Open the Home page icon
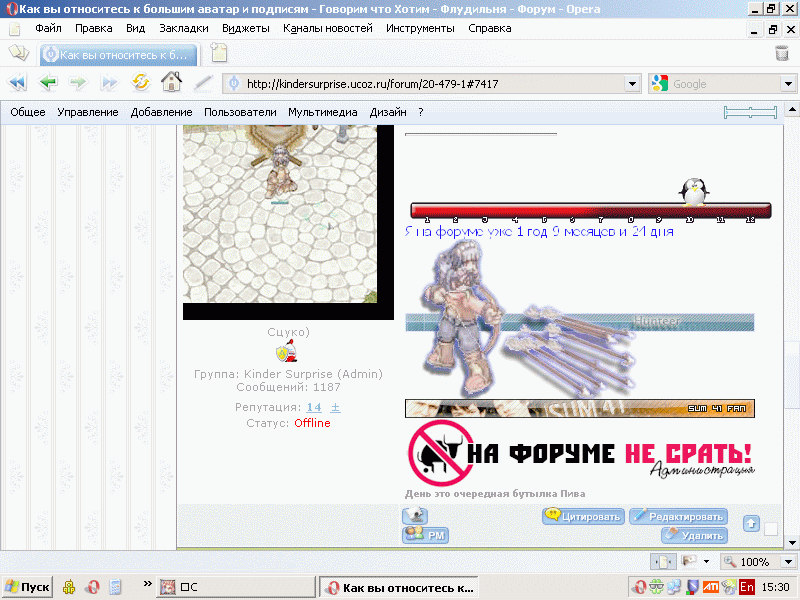Image resolution: width=800 pixels, height=600 pixels. tap(171, 82)
